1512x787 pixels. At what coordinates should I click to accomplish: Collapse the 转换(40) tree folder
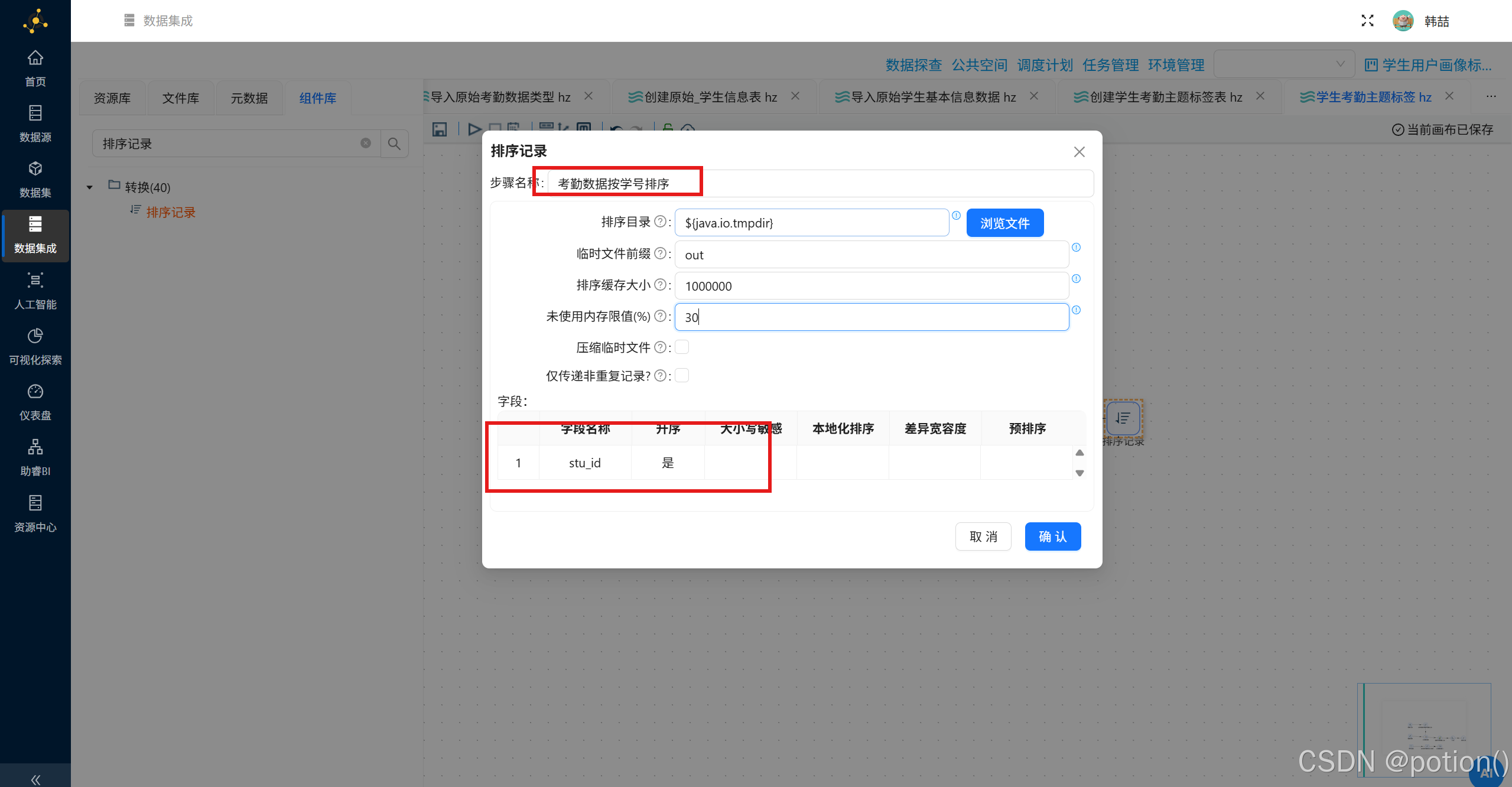[90, 187]
